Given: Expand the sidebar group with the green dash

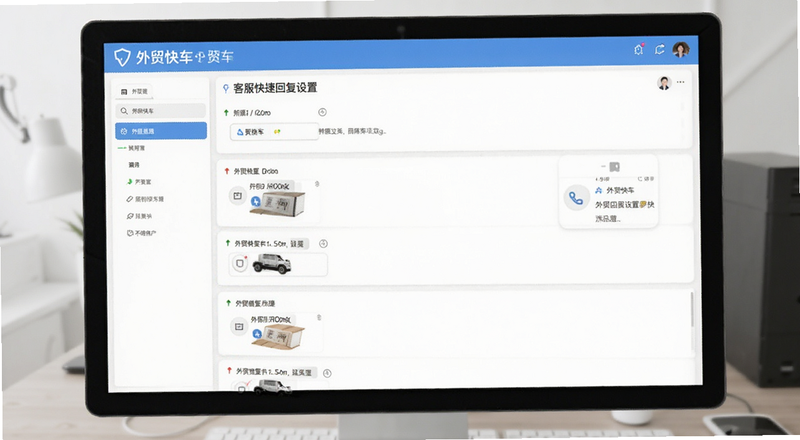Looking at the screenshot, I should (131, 148).
